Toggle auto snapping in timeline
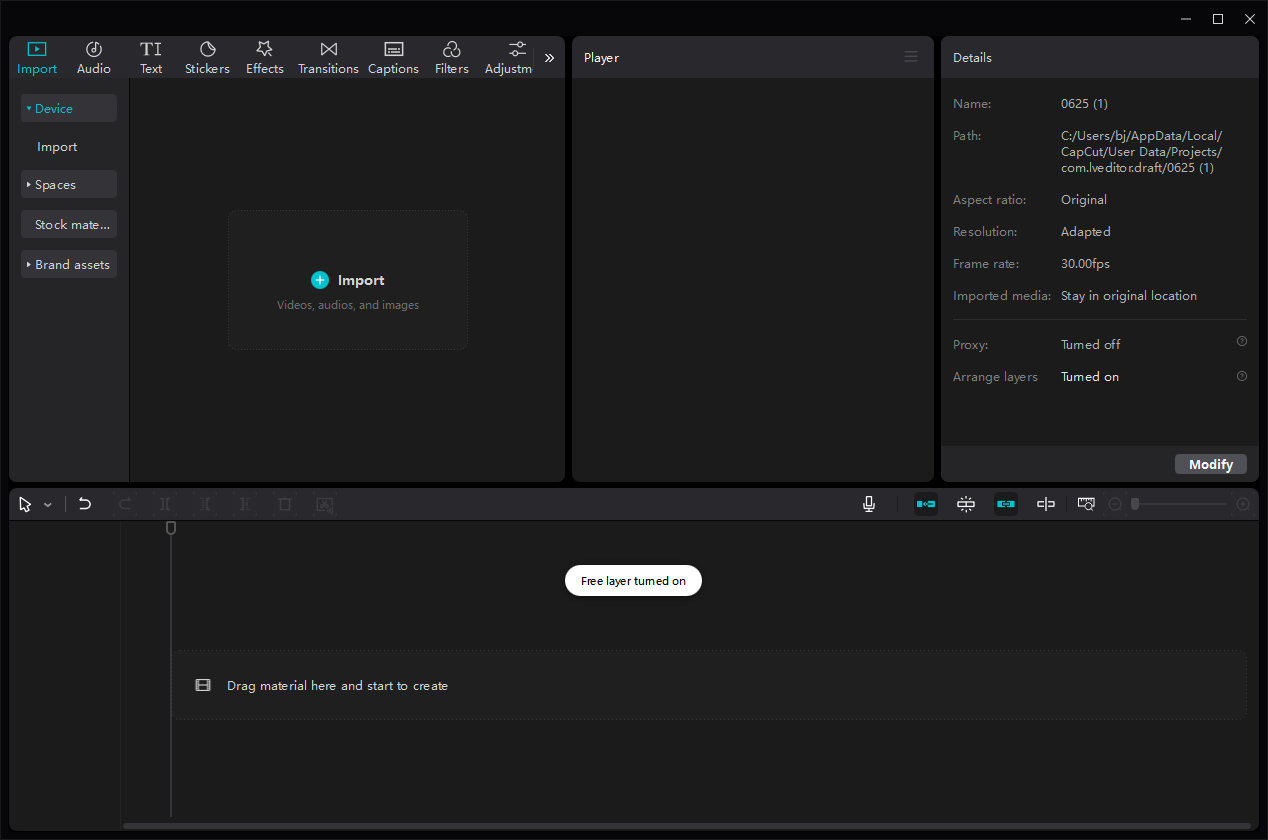 click(x=966, y=504)
